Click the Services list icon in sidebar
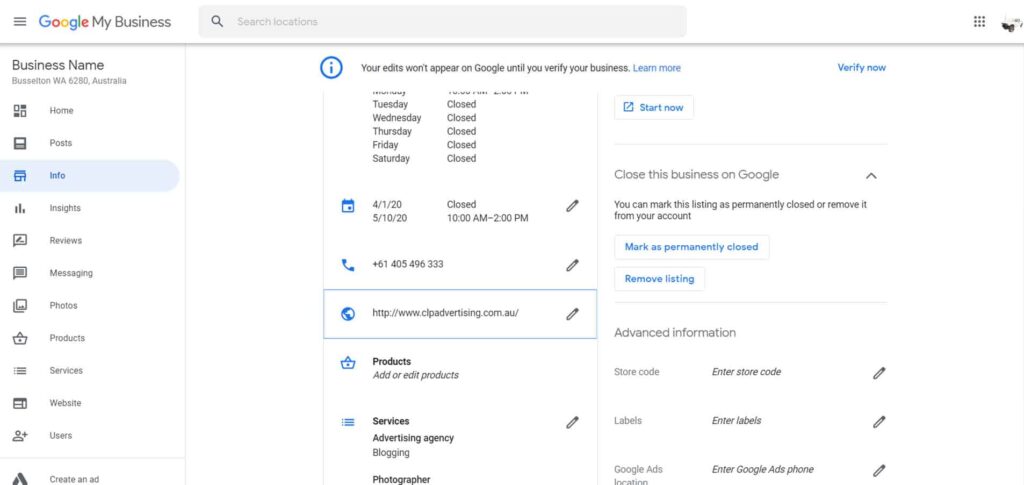Screen dimensions: 1024x485 pos(20,371)
